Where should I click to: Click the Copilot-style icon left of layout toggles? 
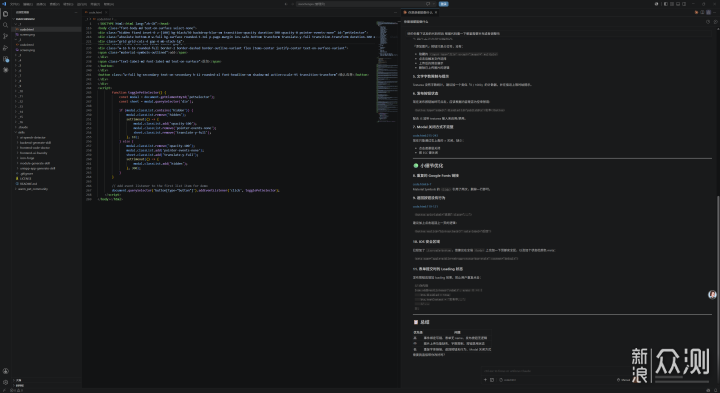657,4
